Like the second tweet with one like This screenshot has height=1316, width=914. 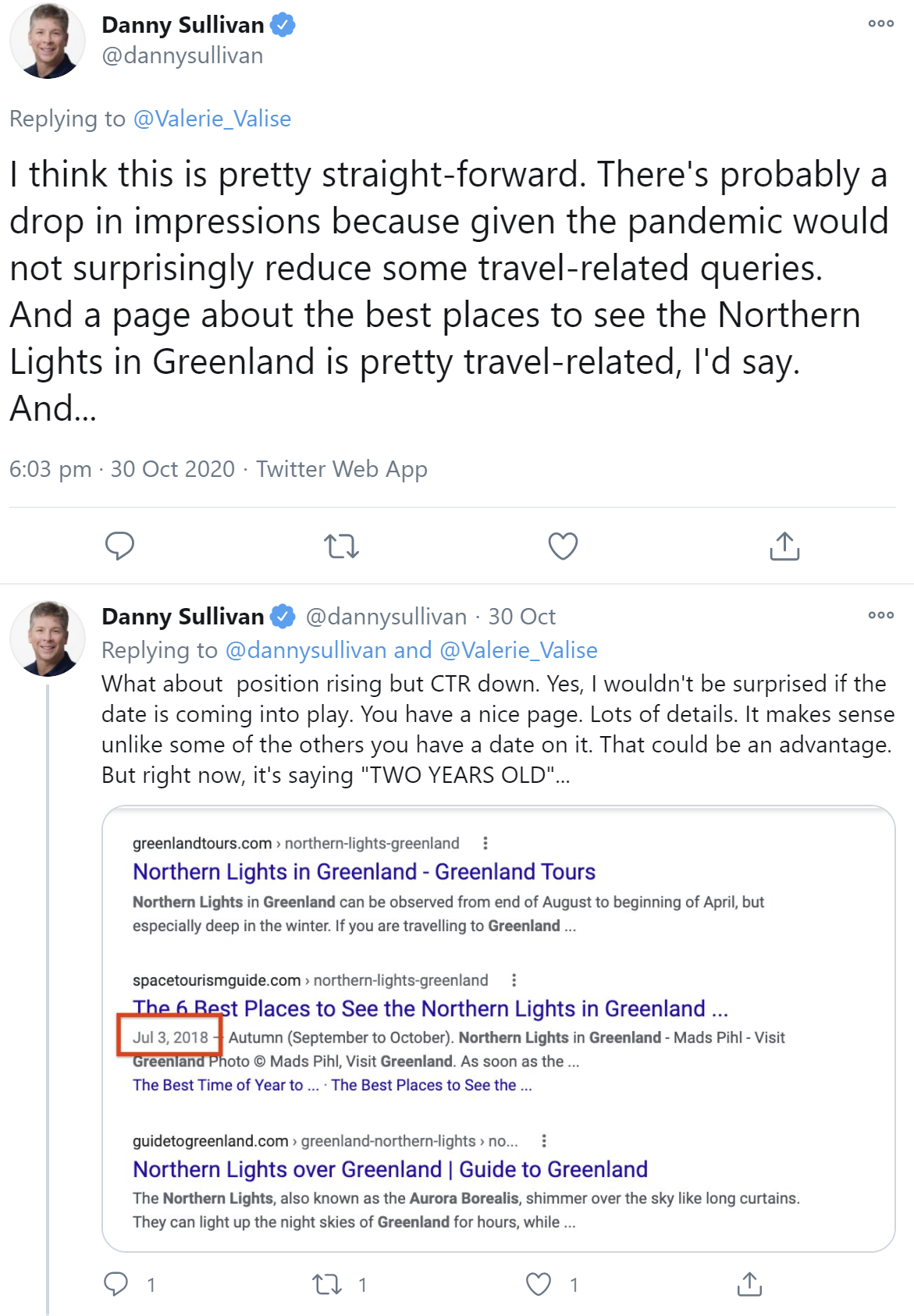(539, 1284)
